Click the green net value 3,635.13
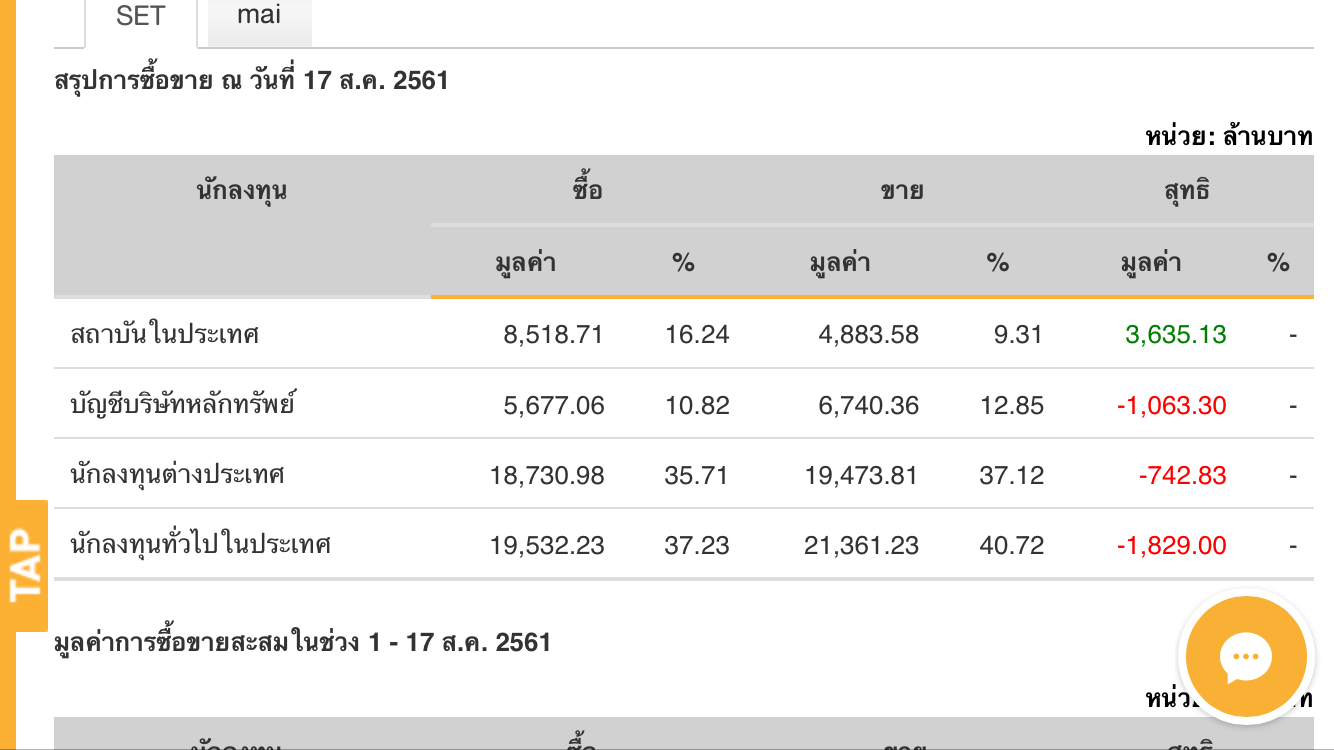Viewport: 1334px width, 750px height. pos(1175,334)
